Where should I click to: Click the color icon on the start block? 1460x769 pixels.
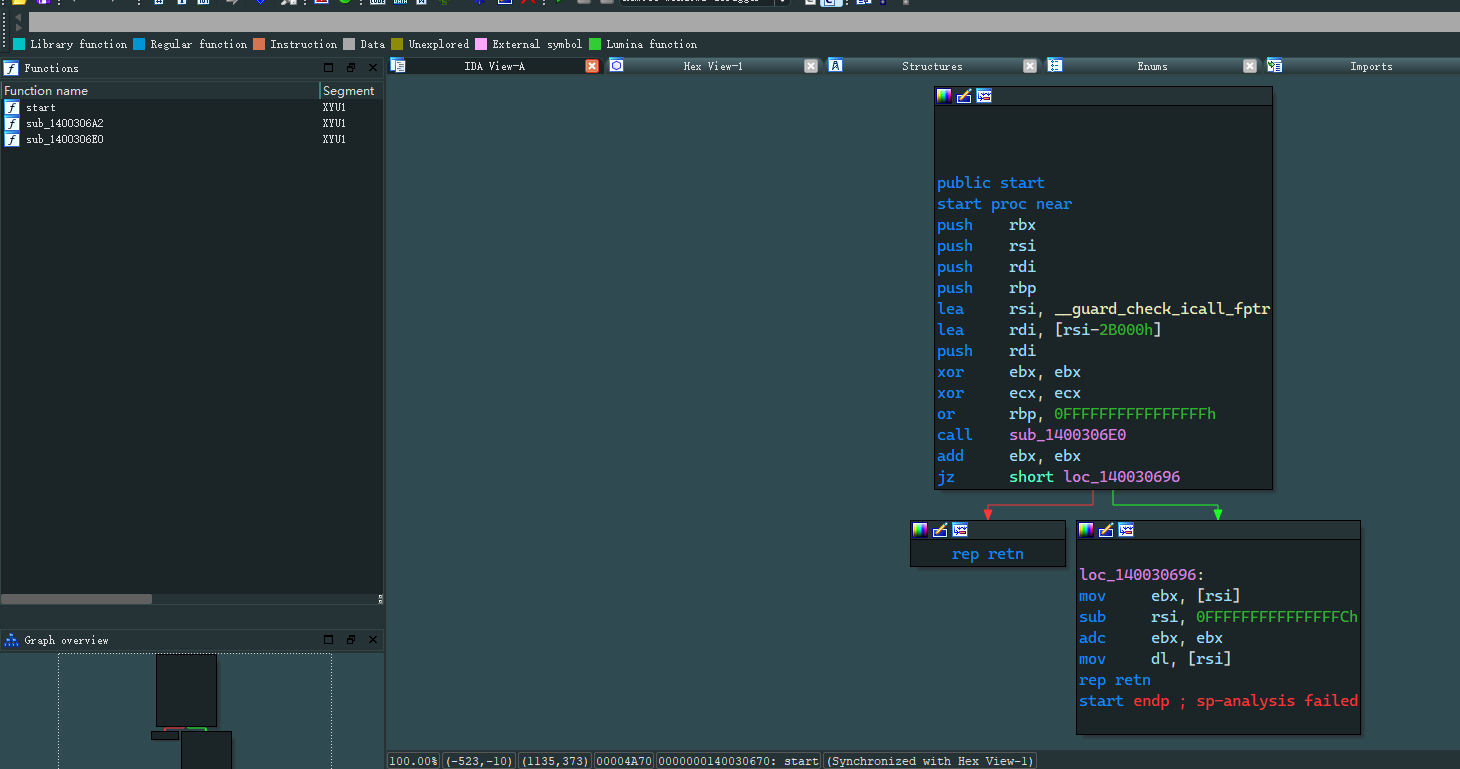coord(944,96)
